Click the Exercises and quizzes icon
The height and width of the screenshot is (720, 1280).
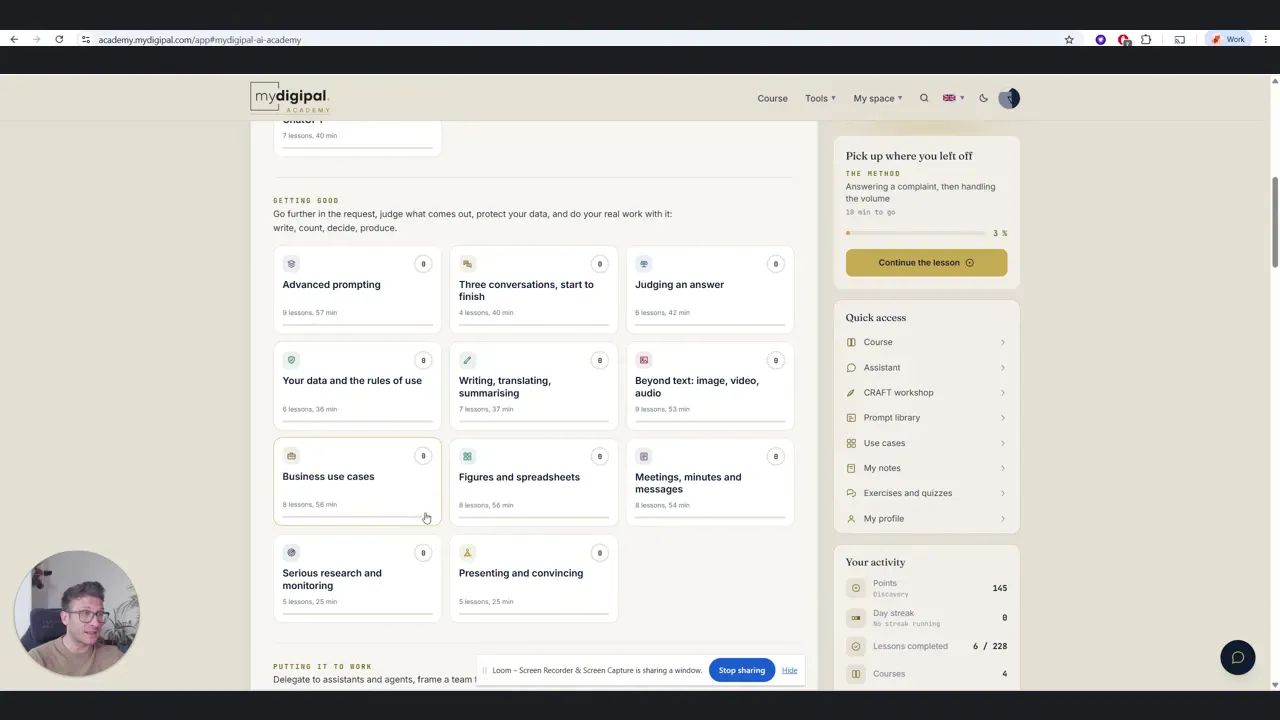(x=851, y=493)
